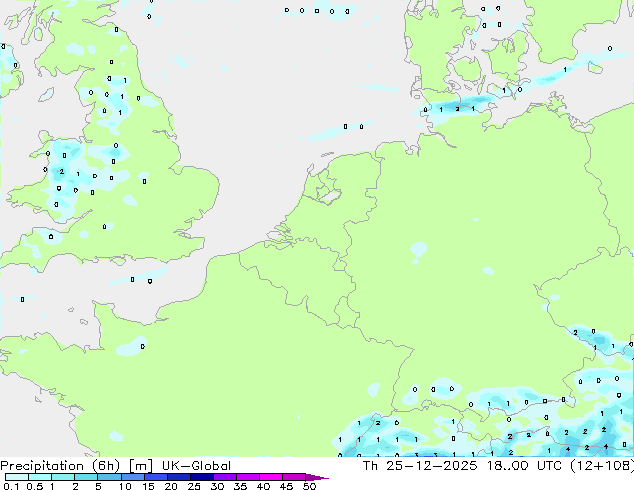Click the 1–2 legend color swatch
Image resolution: width=634 pixels, height=490 pixels.
tap(63, 477)
